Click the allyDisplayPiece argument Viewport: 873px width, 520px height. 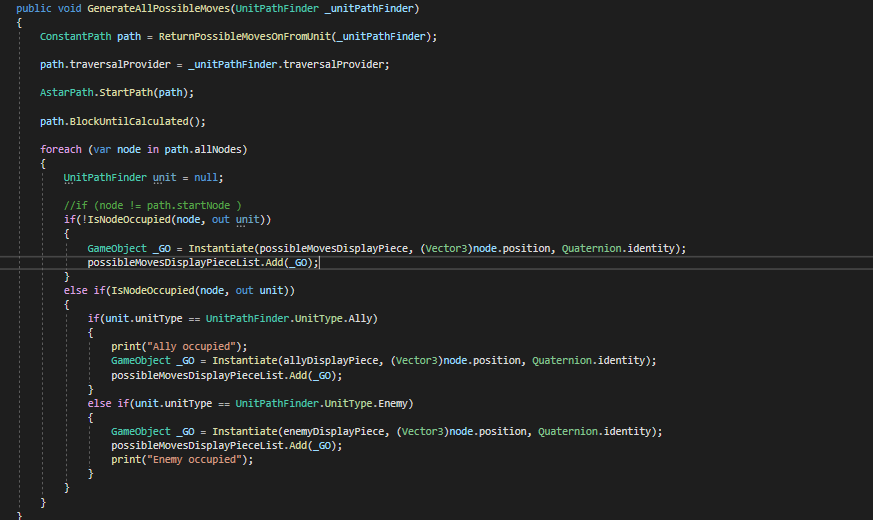331,361
